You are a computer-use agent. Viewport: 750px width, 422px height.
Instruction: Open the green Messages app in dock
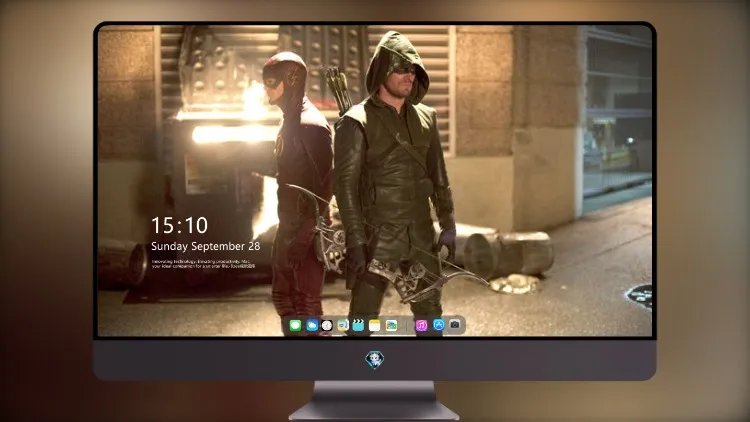click(x=295, y=325)
